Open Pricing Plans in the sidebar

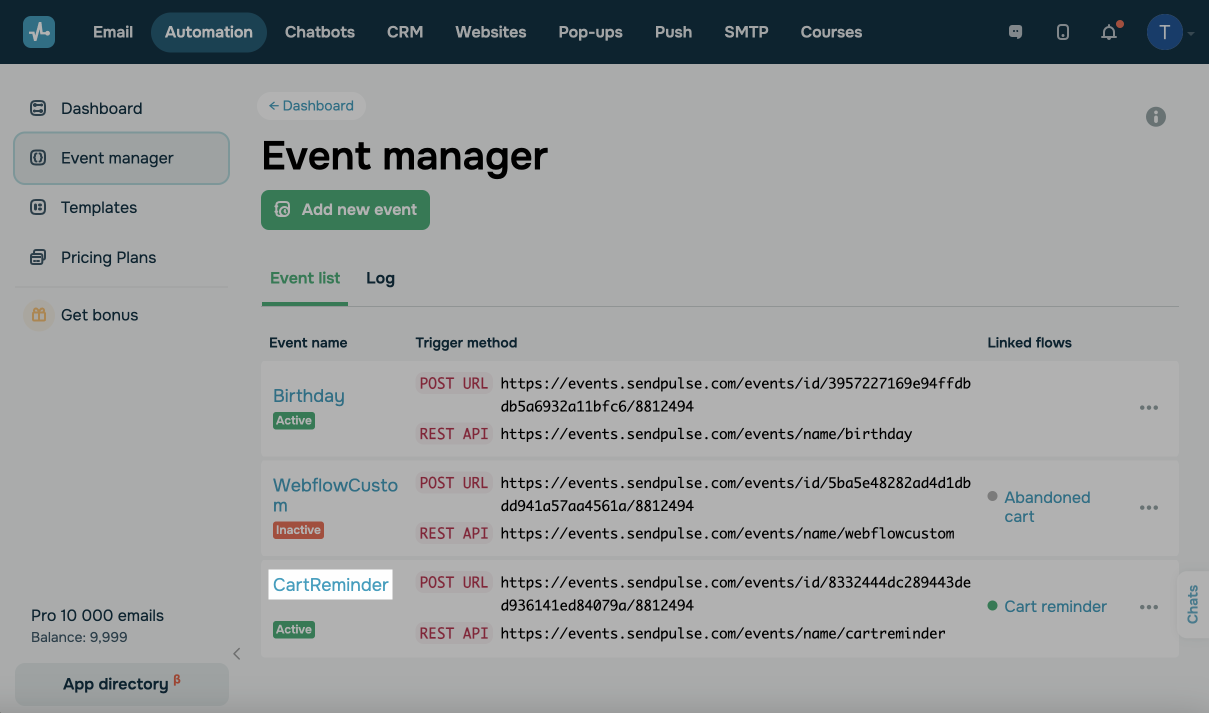(x=108, y=257)
